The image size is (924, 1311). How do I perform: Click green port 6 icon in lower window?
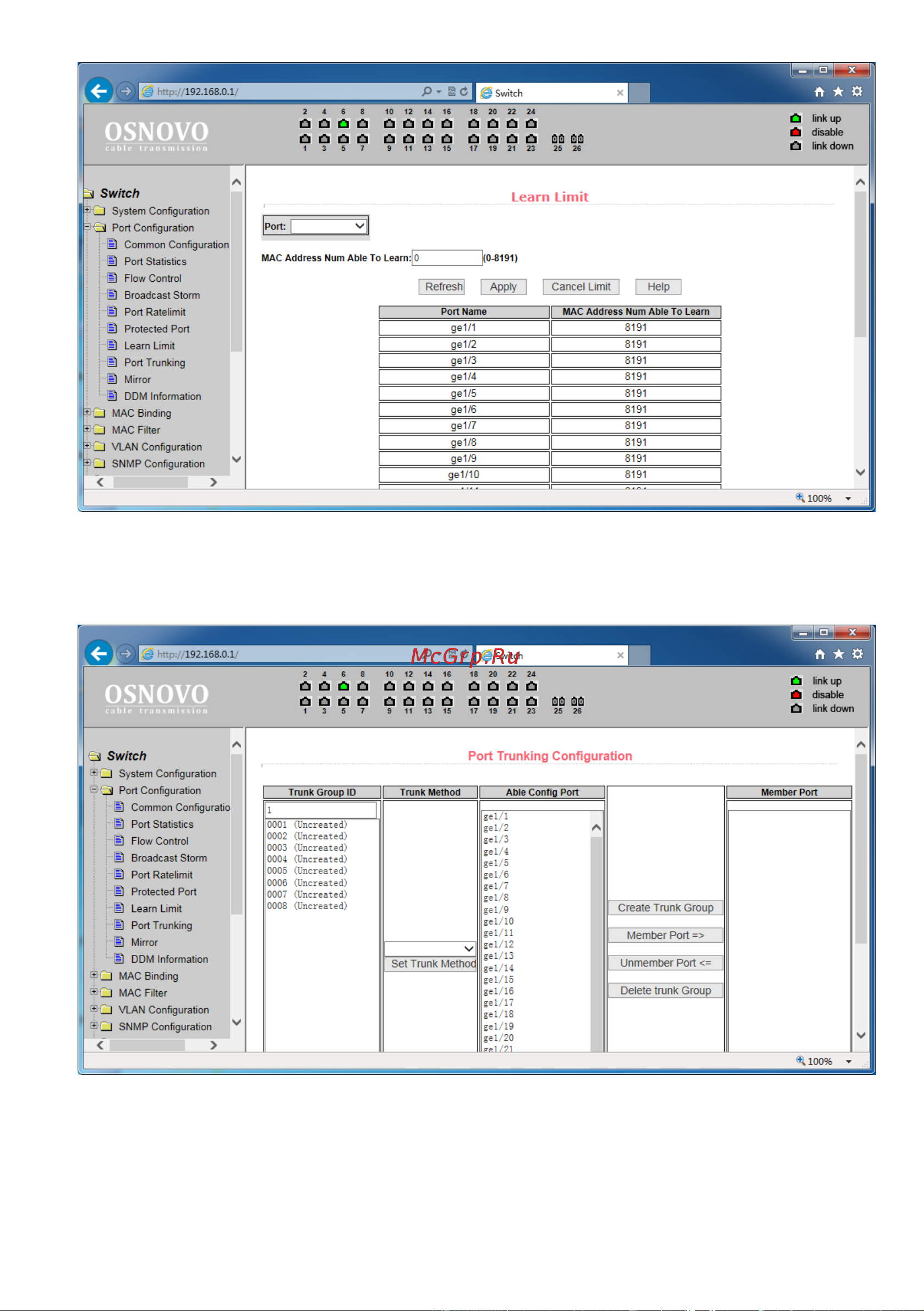point(343,686)
